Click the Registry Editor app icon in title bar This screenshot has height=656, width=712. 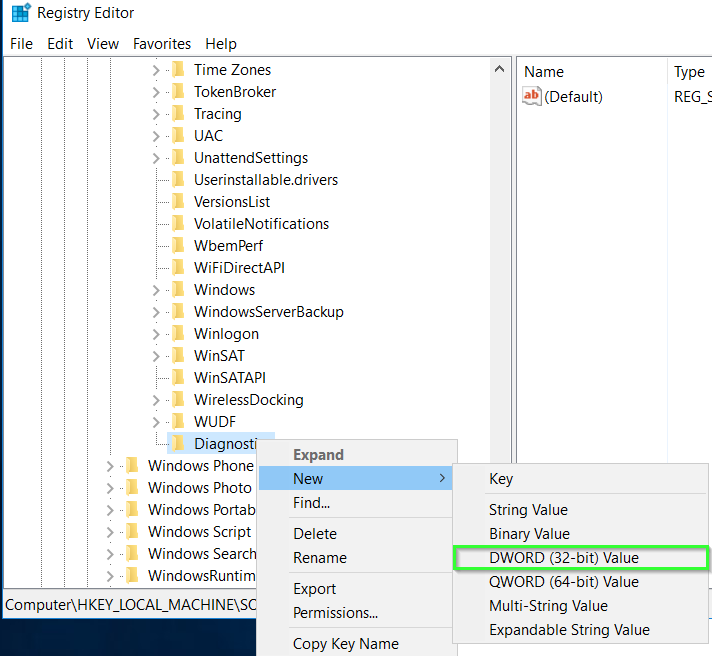click(x=20, y=14)
